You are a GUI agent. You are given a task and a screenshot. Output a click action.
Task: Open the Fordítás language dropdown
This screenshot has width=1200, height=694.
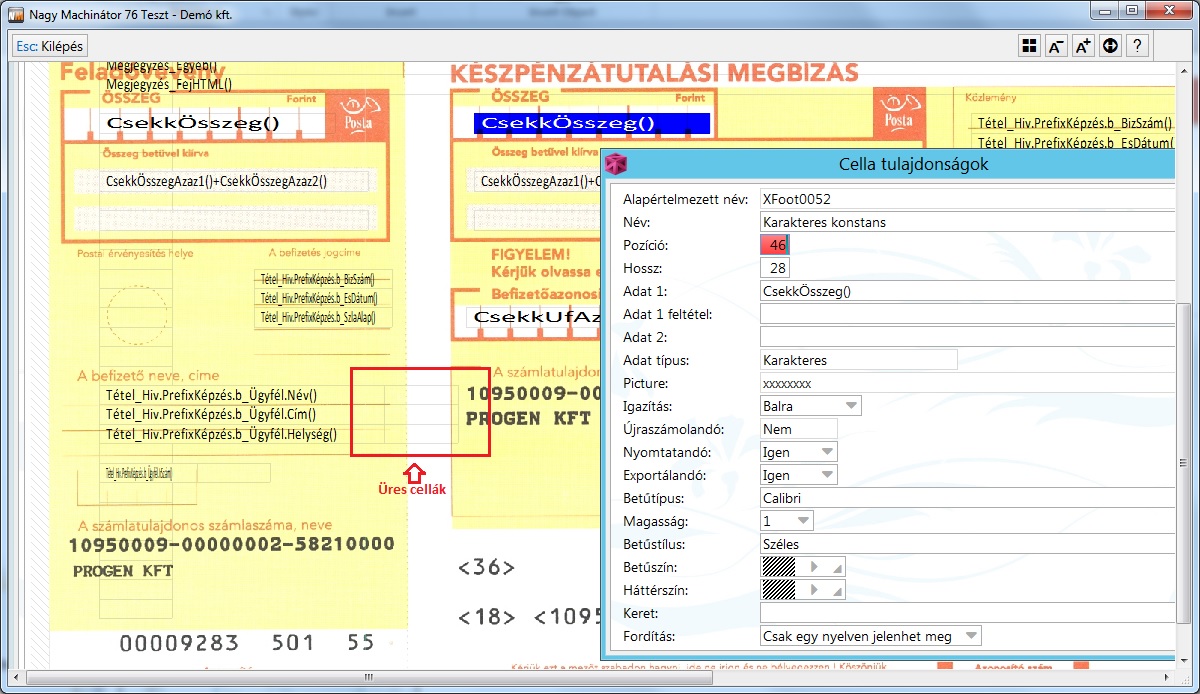click(870, 636)
